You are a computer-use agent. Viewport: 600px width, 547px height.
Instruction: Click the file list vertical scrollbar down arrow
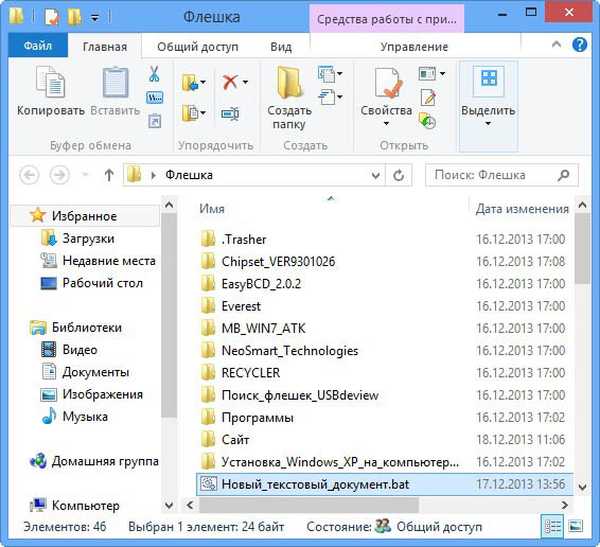pos(582,487)
